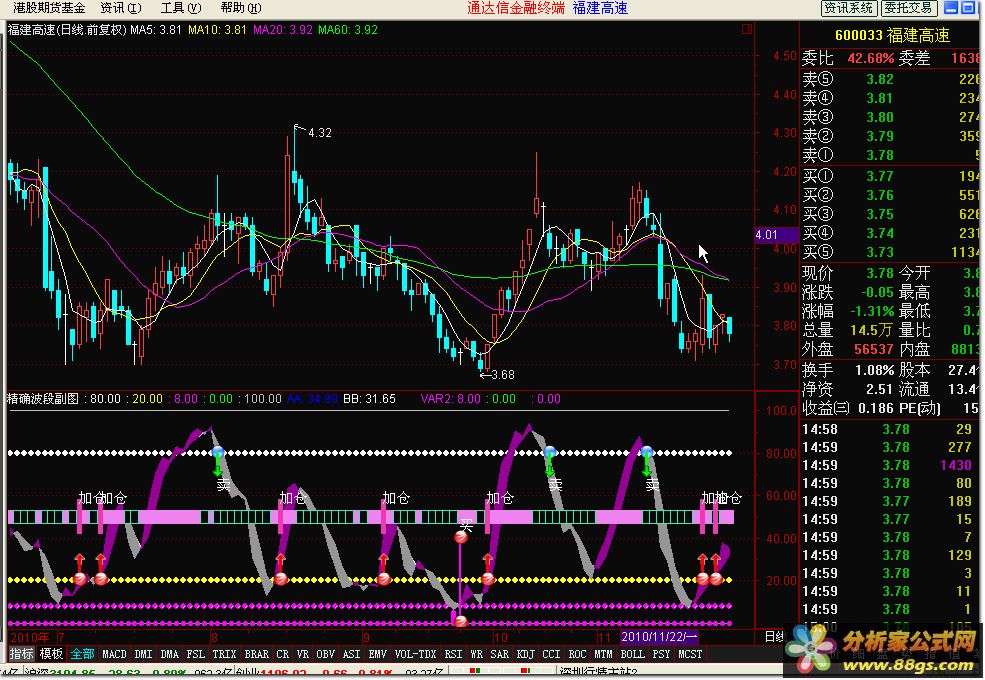Switch to the ASI indicator
This screenshot has width=985, height=680.
[352, 654]
